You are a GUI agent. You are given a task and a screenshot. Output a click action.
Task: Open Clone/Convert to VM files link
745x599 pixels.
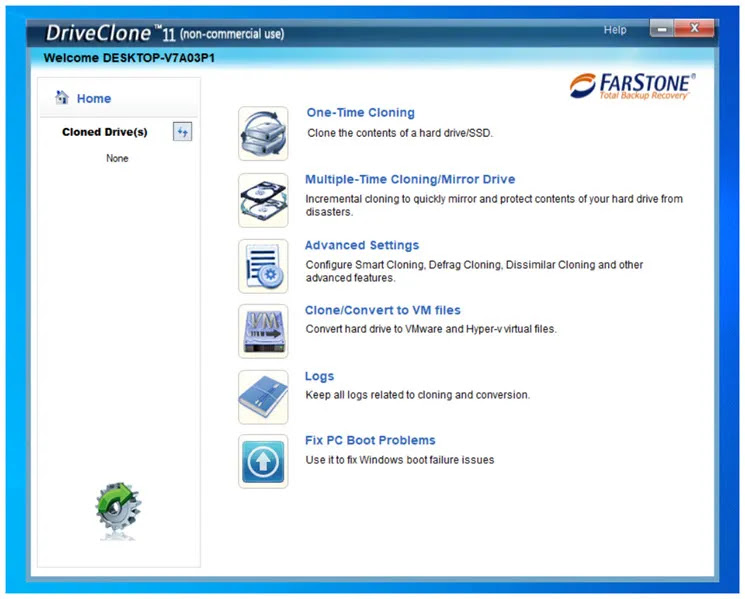382,310
